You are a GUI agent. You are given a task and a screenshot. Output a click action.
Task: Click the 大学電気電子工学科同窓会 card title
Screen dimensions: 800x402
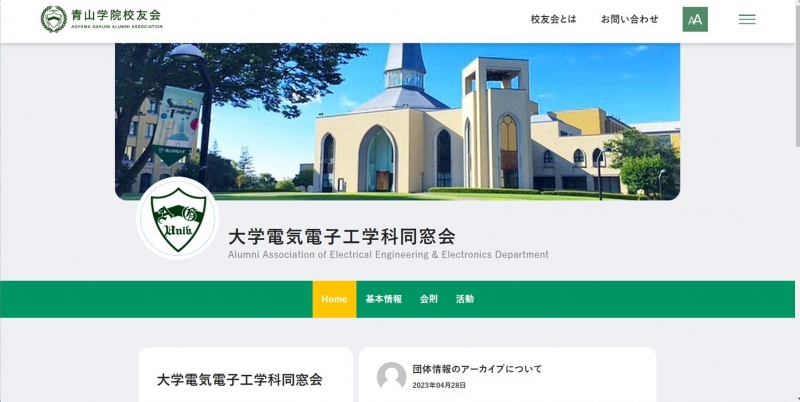[239, 380]
